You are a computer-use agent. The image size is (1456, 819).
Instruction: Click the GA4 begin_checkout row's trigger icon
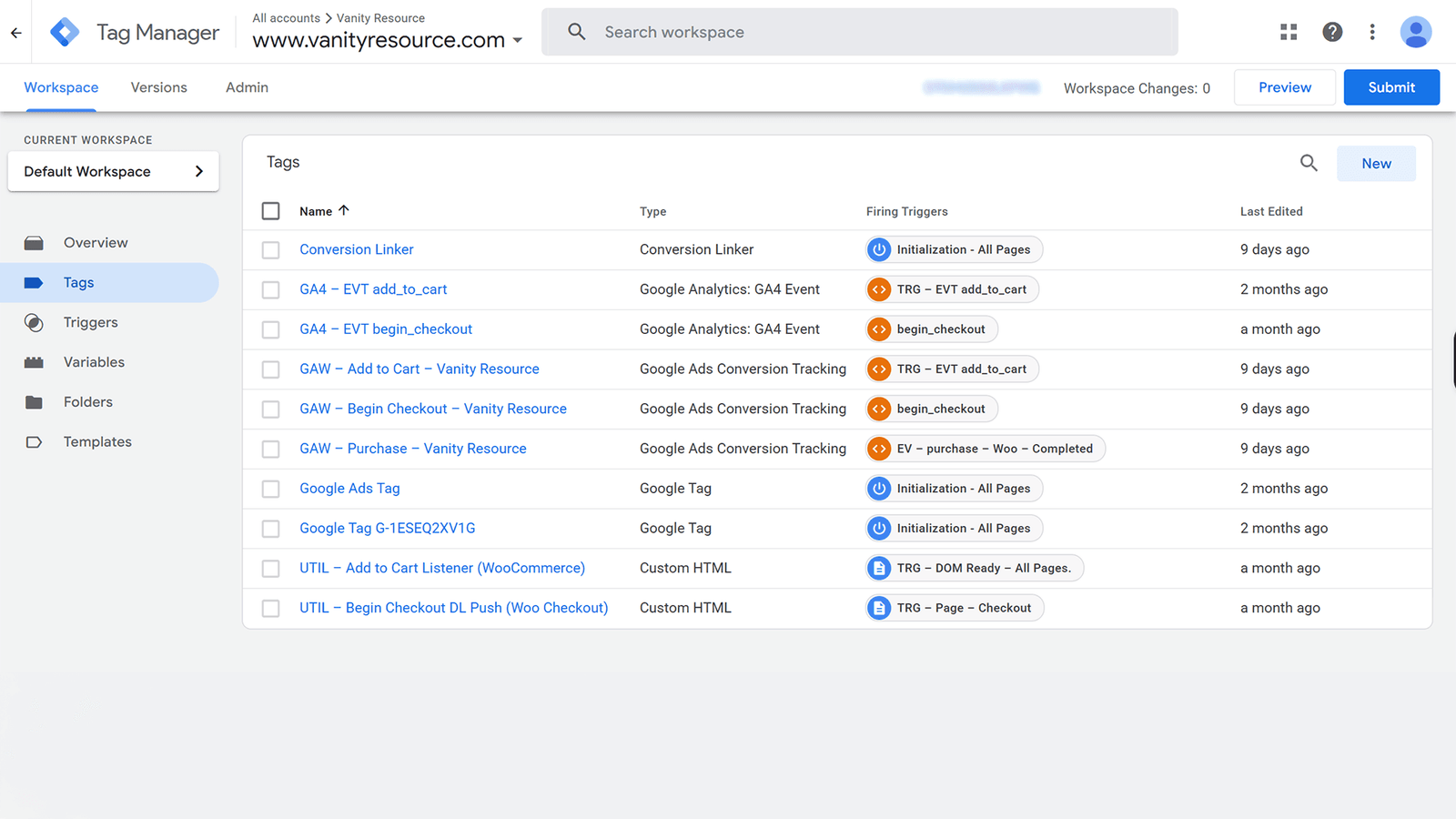pos(879,329)
